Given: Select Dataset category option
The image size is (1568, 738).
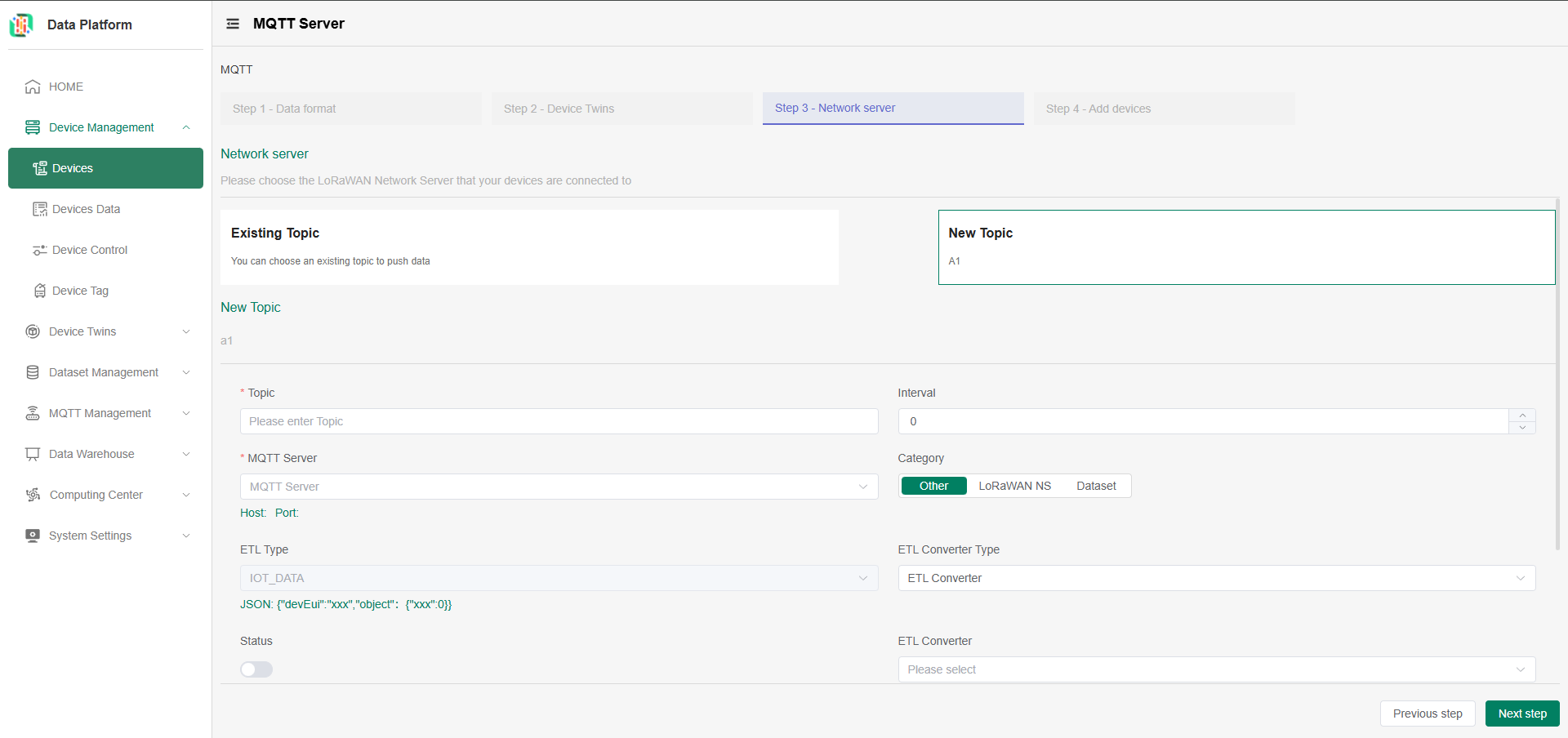Looking at the screenshot, I should click(x=1095, y=486).
